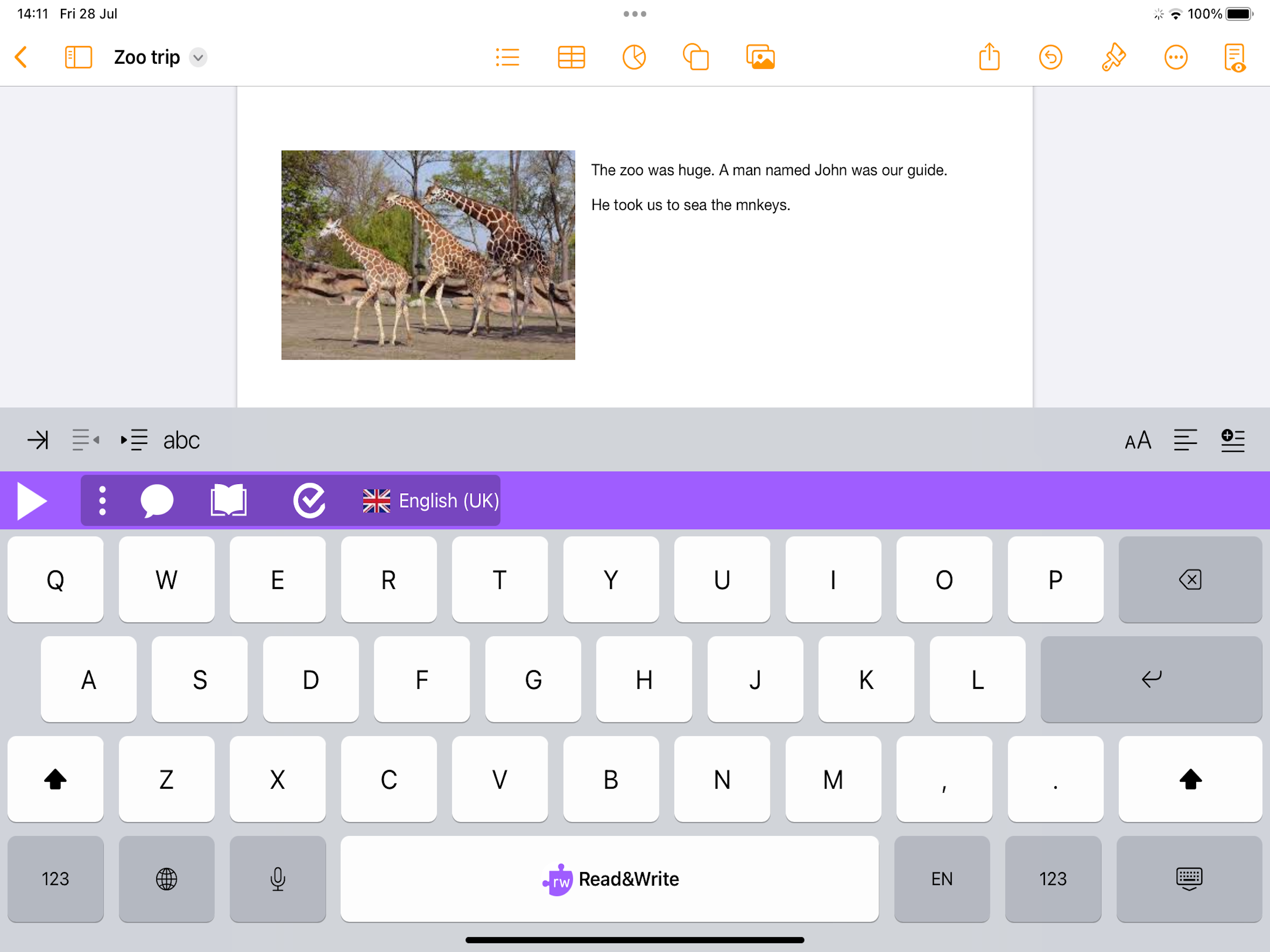Open the Read&Write dictionary book icon

[229, 501]
